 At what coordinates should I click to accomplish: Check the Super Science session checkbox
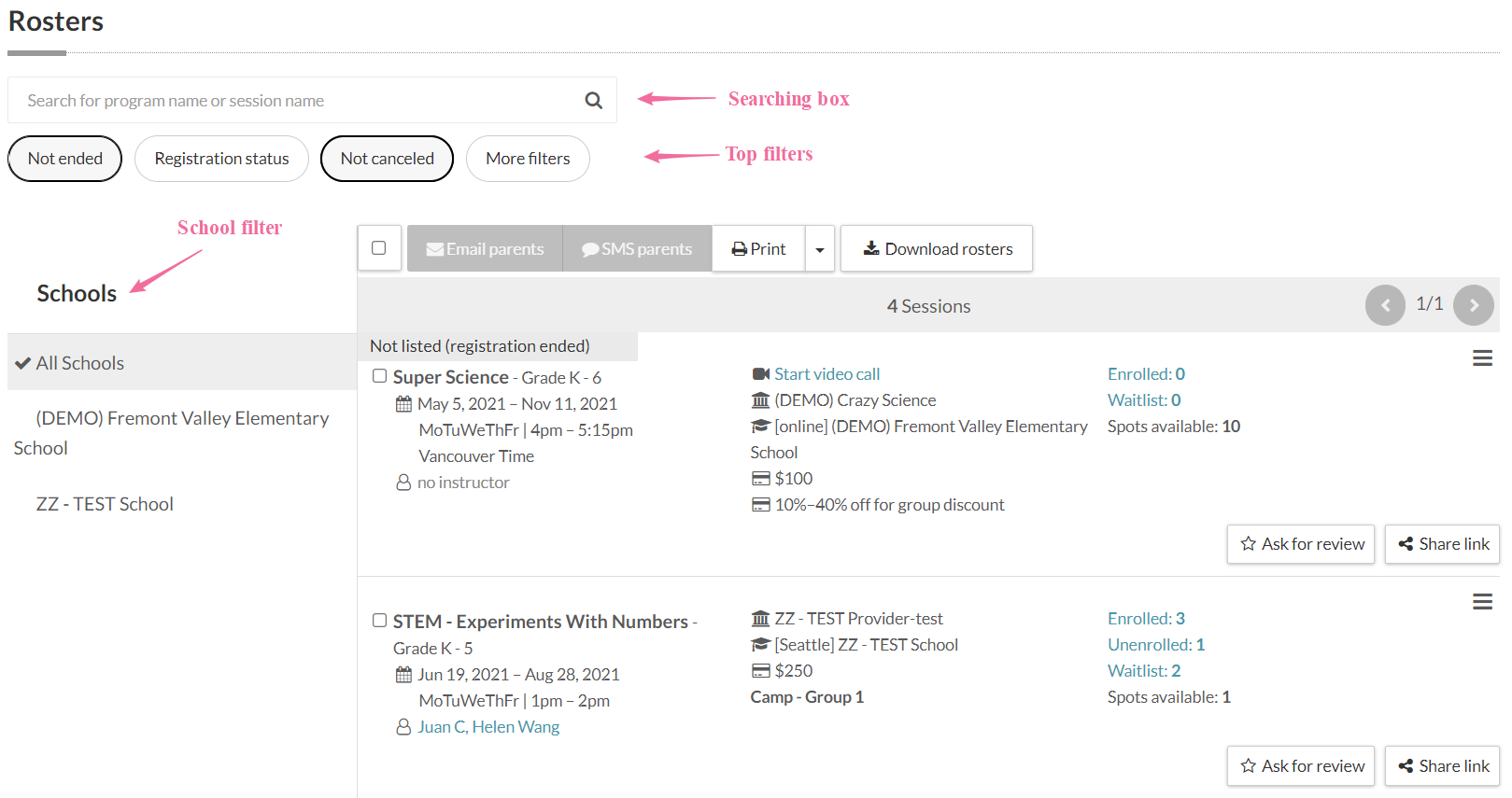pos(380,376)
